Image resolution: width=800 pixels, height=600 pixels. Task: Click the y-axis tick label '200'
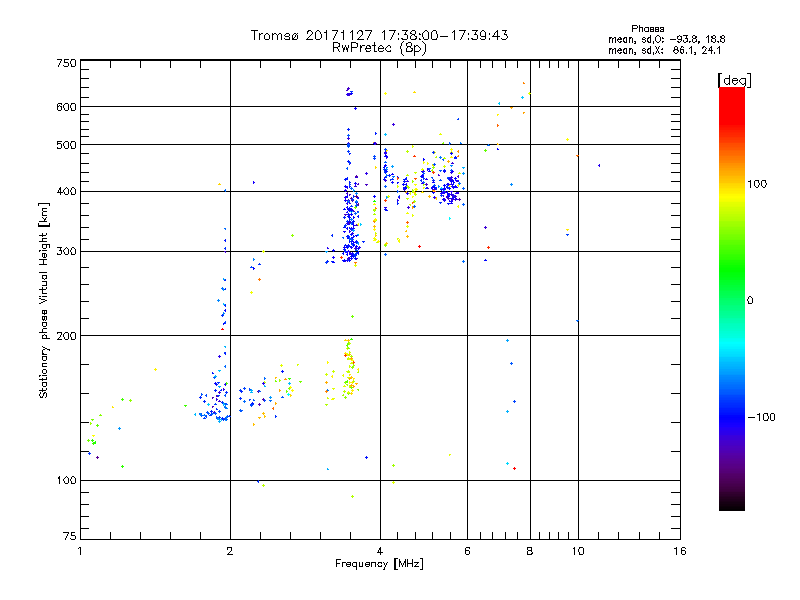pos(66,336)
